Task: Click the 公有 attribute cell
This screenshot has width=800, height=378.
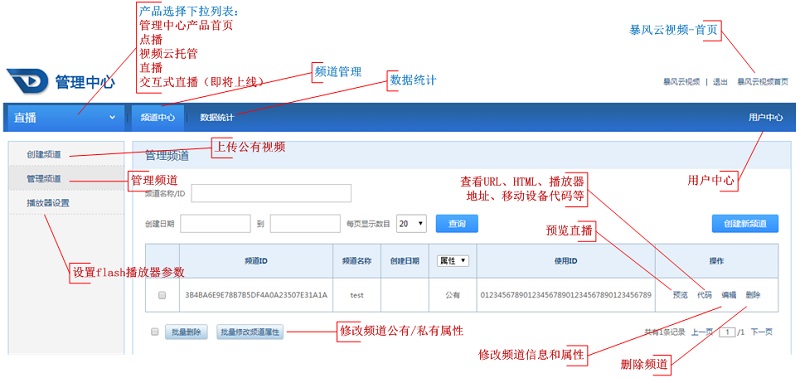Action: [453, 295]
